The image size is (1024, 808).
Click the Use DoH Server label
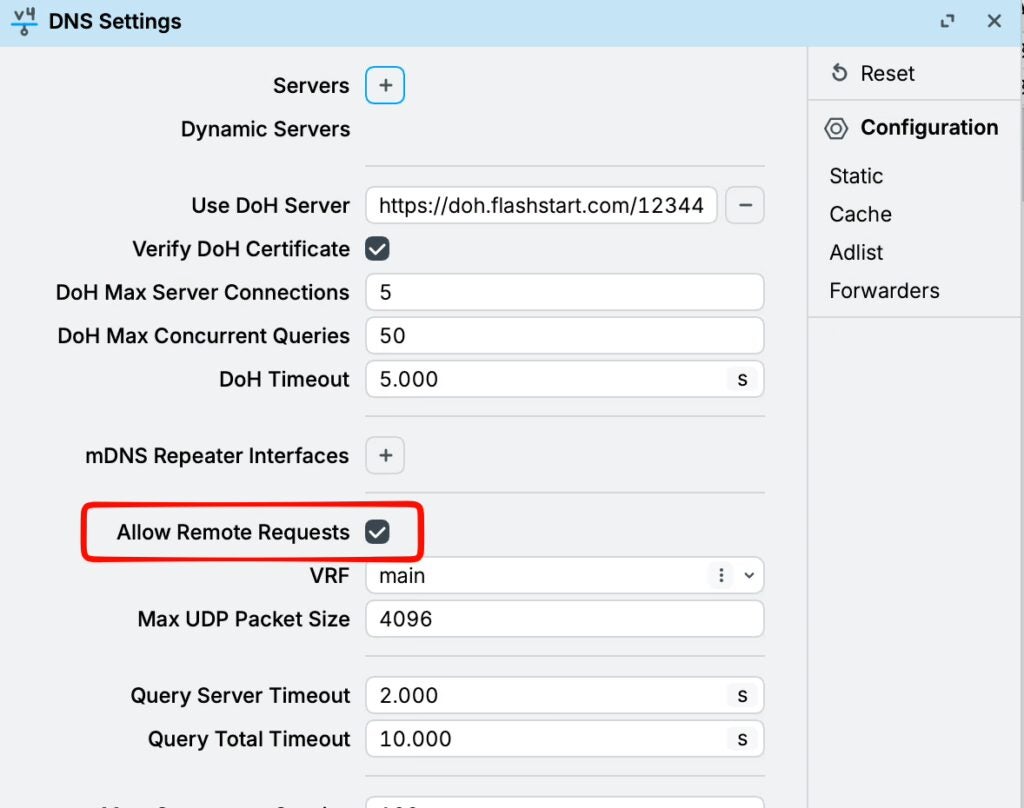coord(270,206)
